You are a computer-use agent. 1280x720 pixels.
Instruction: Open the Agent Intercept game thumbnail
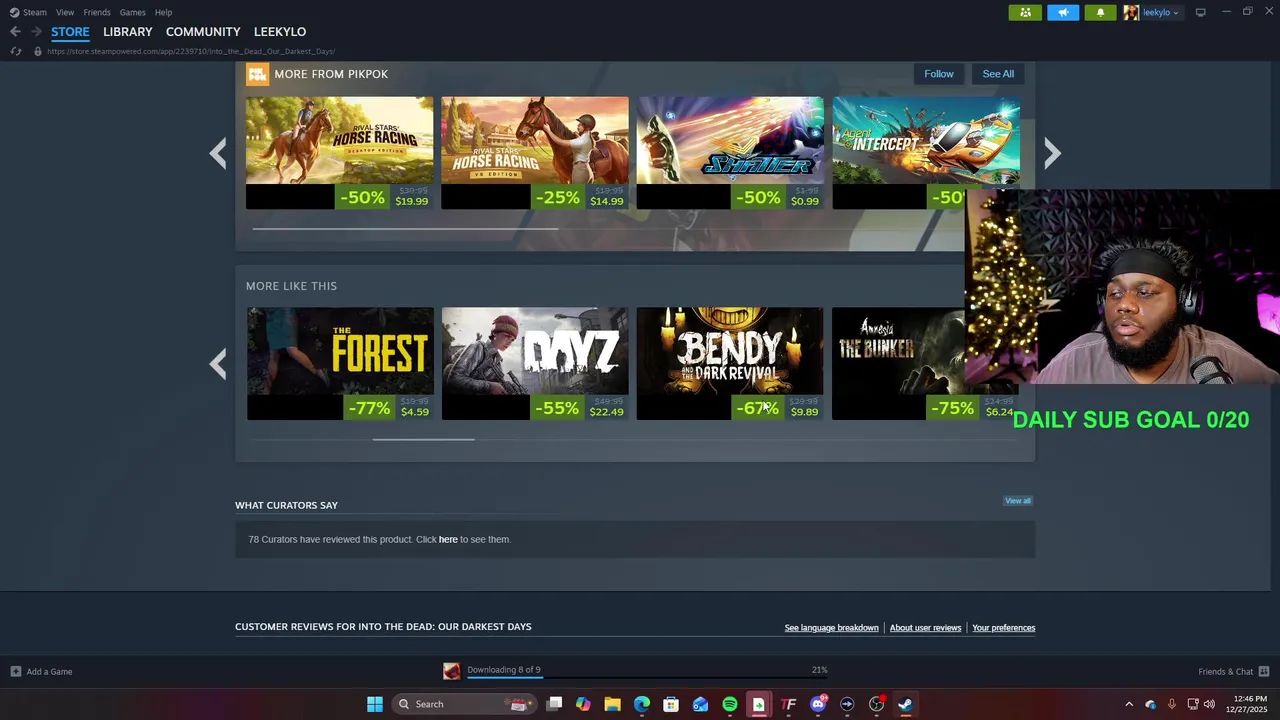tap(926, 142)
